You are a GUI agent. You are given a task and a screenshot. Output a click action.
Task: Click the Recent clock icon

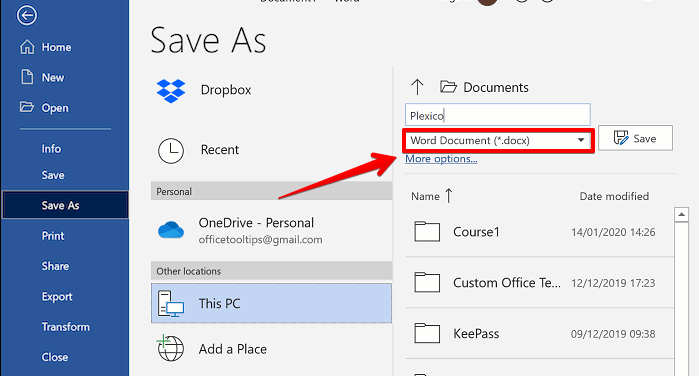click(171, 150)
